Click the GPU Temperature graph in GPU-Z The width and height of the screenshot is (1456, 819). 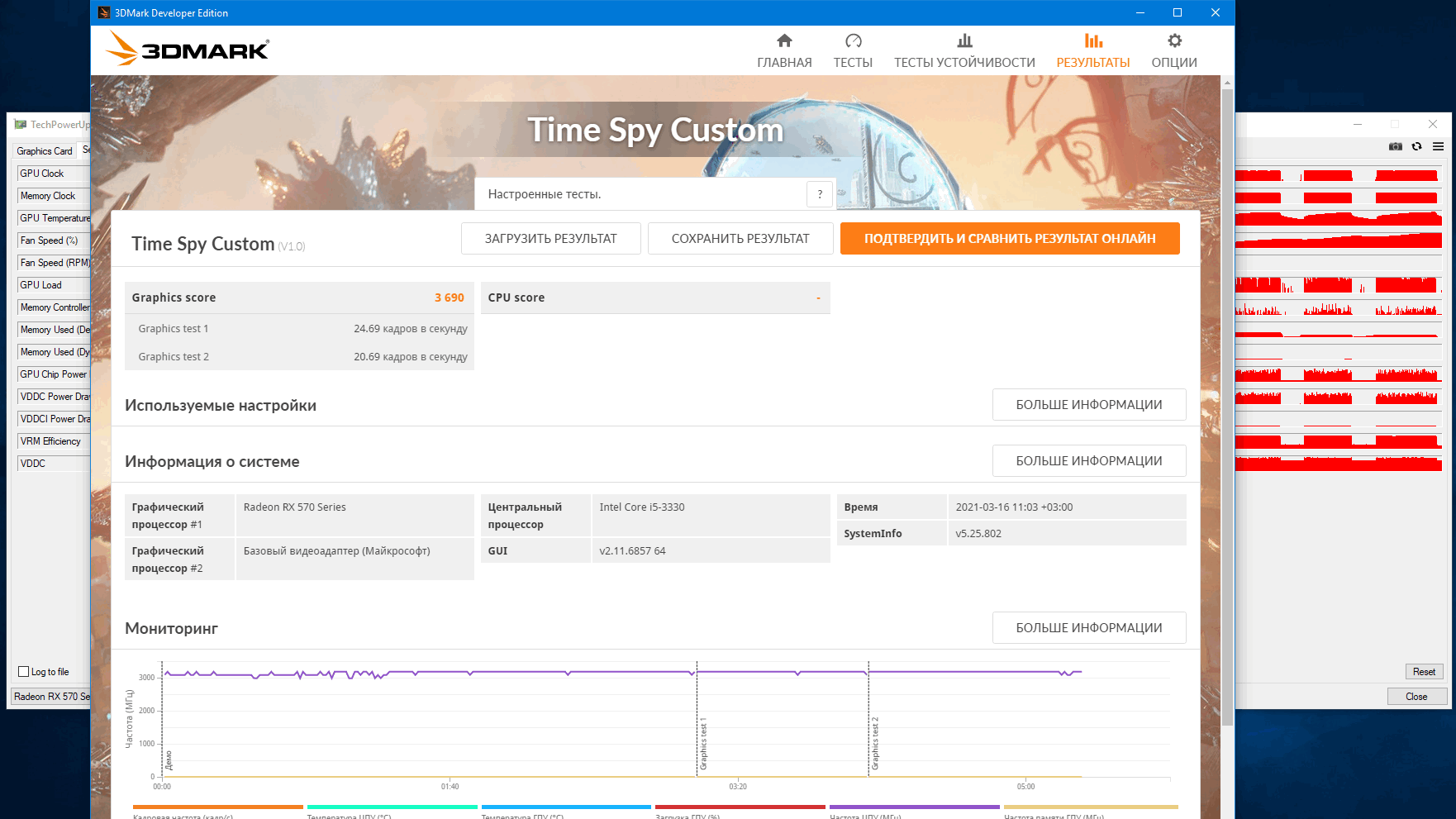coord(1339,218)
